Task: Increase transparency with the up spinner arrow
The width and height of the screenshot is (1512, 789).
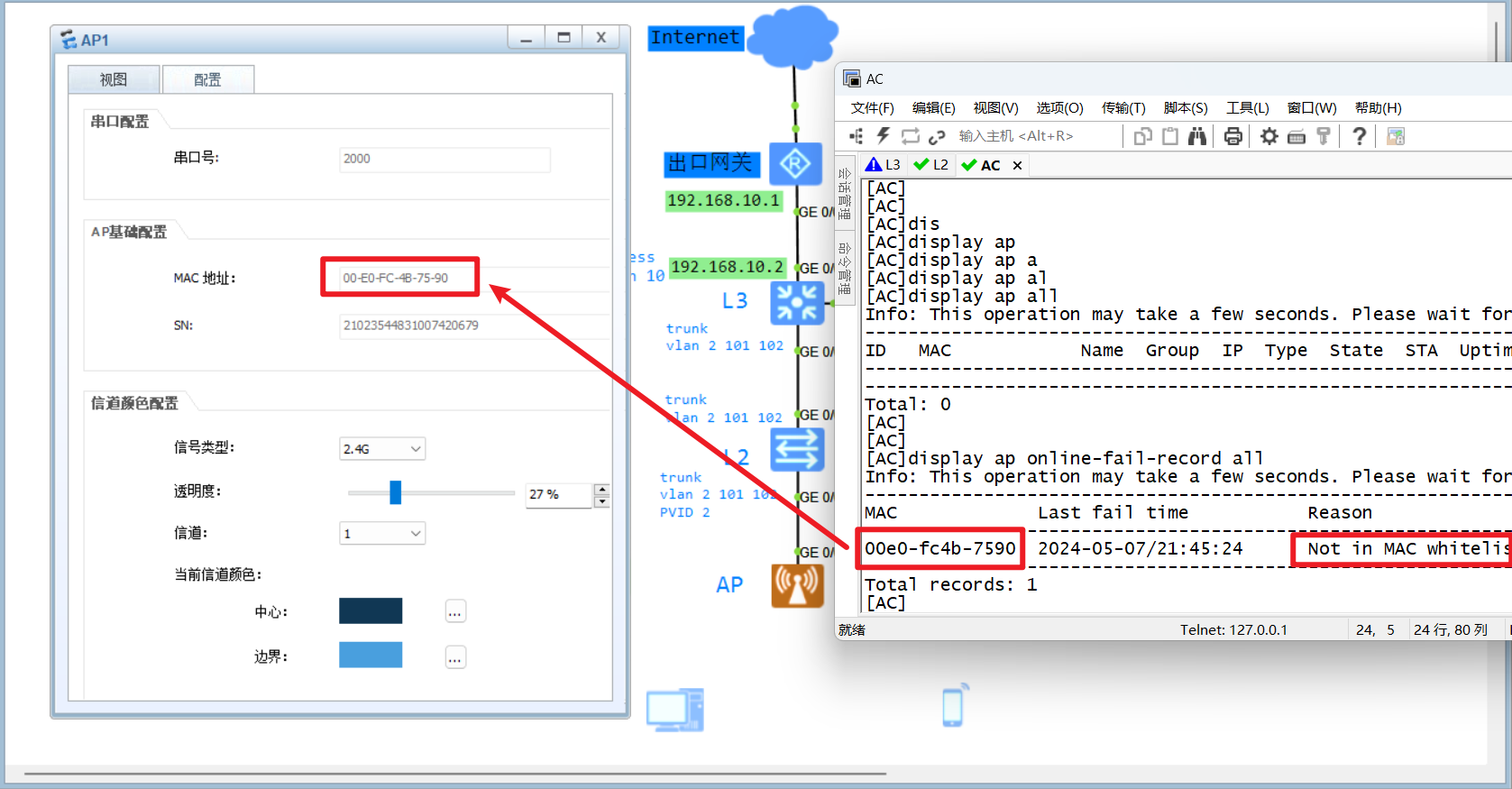Action: [602, 489]
